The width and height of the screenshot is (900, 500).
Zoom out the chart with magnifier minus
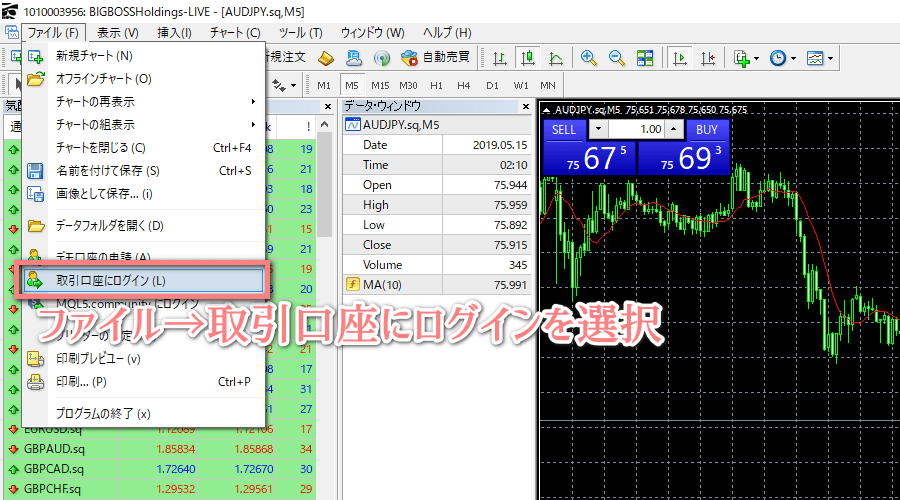[616, 58]
